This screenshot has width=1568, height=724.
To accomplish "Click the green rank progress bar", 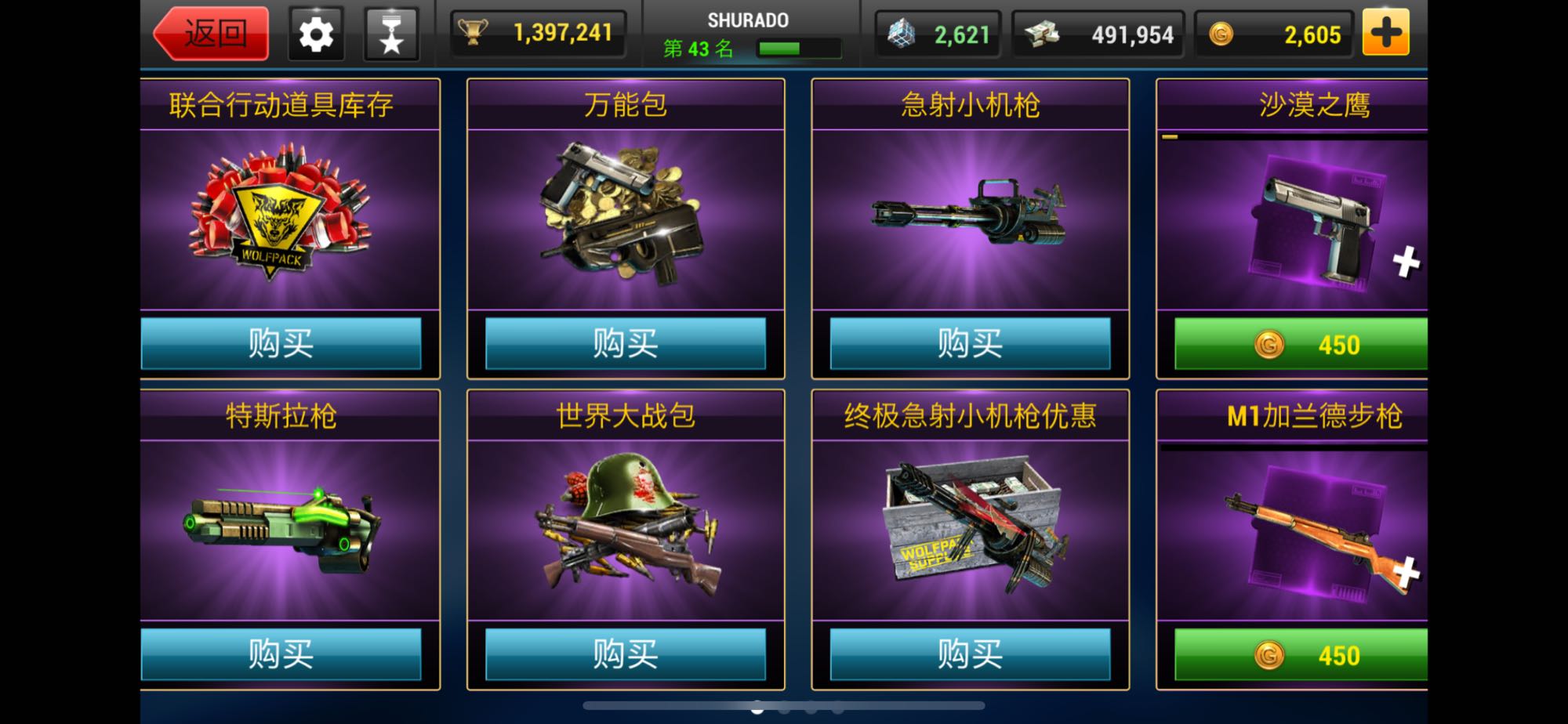I will (799, 49).
